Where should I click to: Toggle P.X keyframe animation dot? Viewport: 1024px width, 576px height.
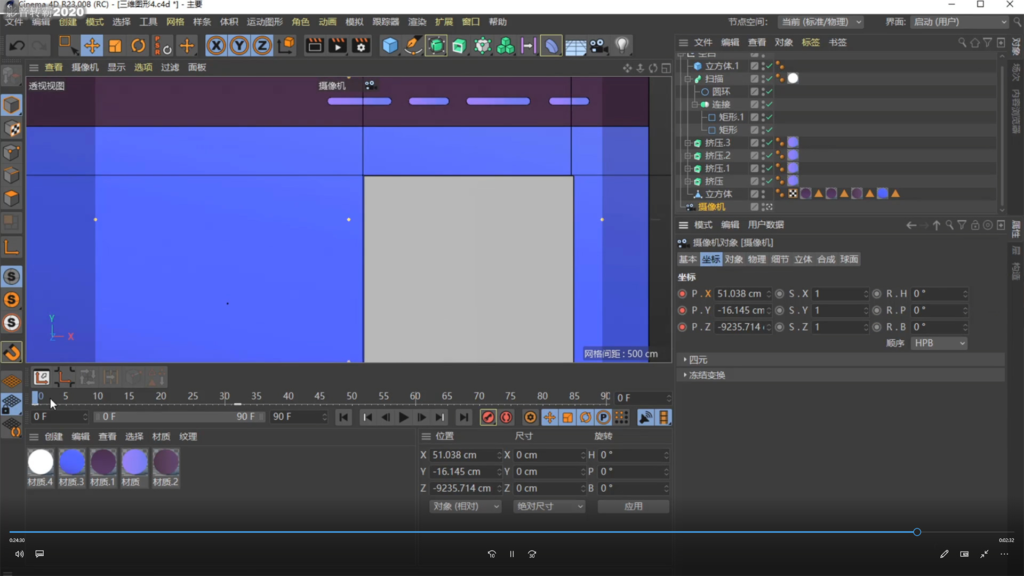pos(683,294)
